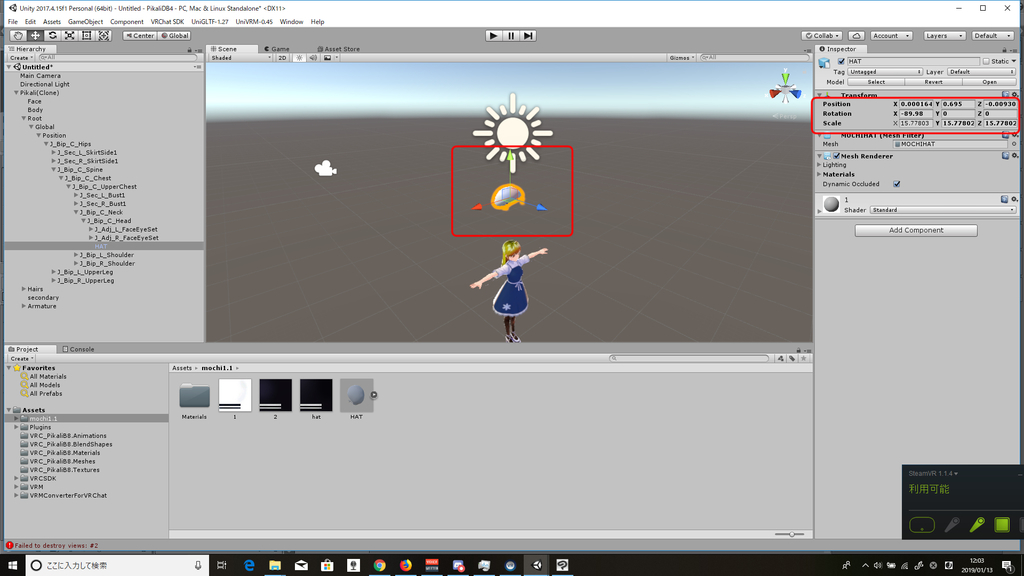Expand J_Bip_L_Shoulder in Hierarchy
The image size is (1024, 576).
pyautogui.click(x=76, y=255)
